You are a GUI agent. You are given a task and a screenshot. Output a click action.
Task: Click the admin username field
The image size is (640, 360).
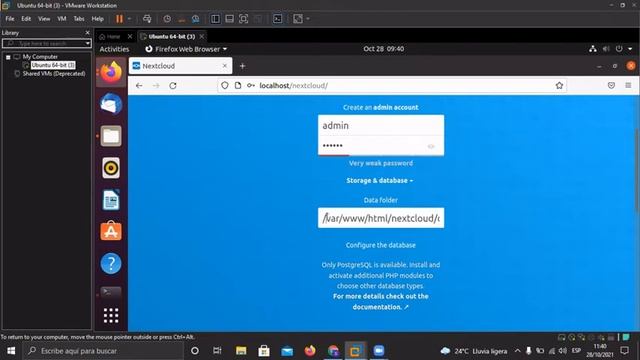(381, 125)
